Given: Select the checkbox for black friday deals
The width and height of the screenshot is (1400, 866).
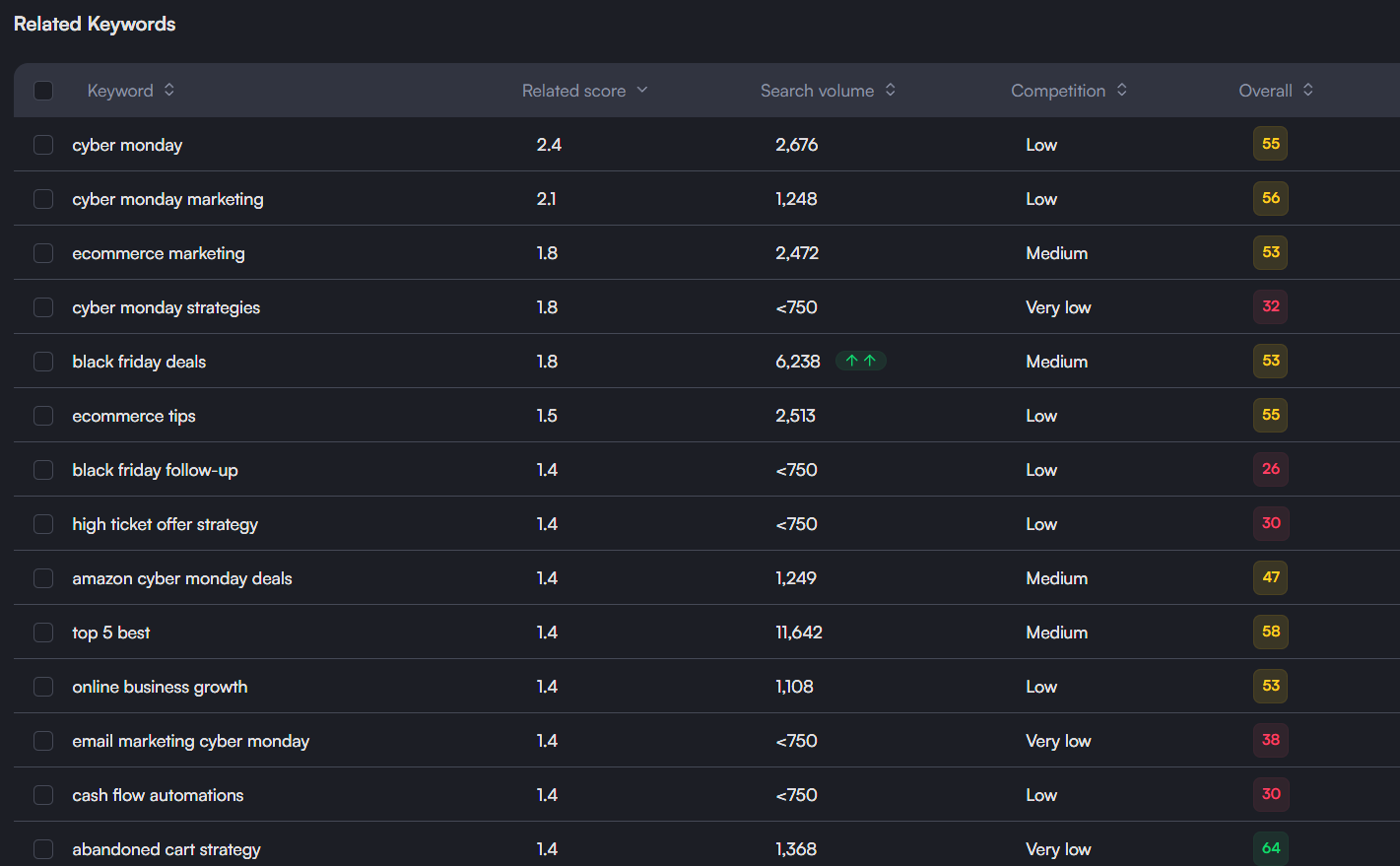Looking at the screenshot, I should (42, 361).
